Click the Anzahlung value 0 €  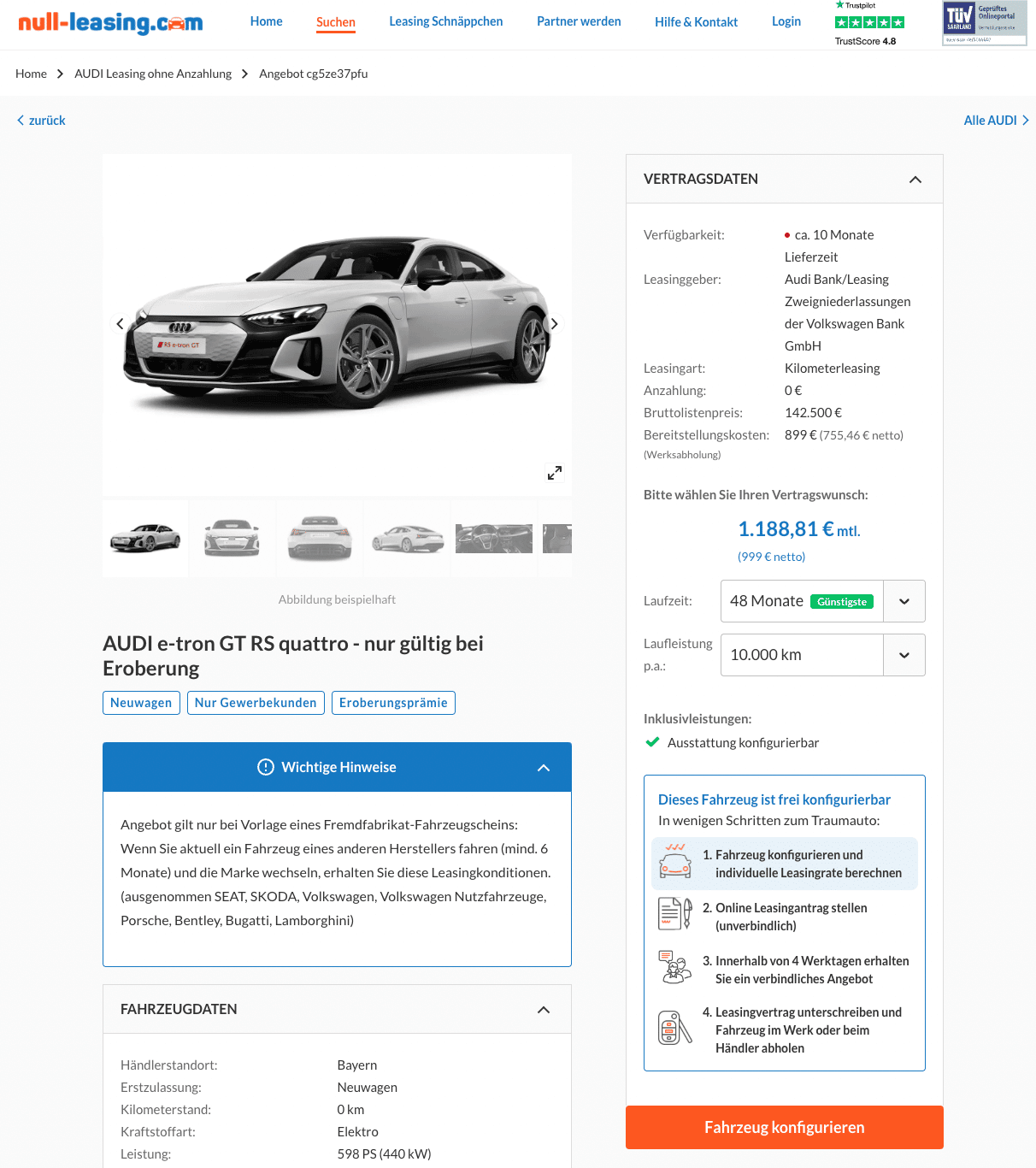793,391
